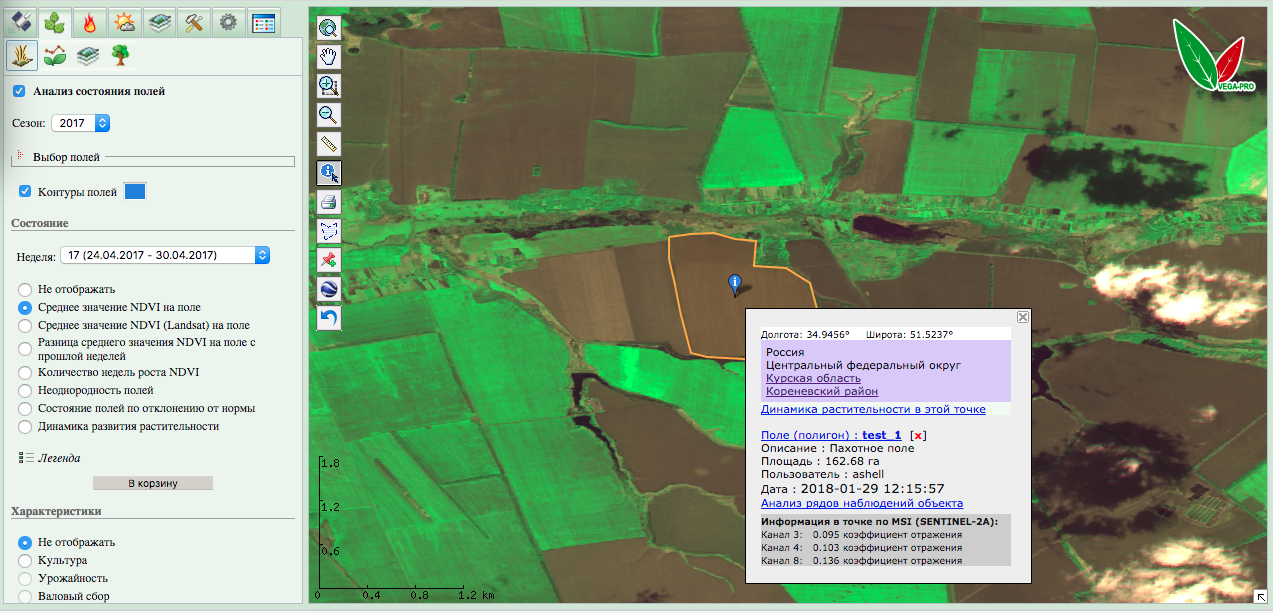Open the Сезон year dropdown

point(80,123)
